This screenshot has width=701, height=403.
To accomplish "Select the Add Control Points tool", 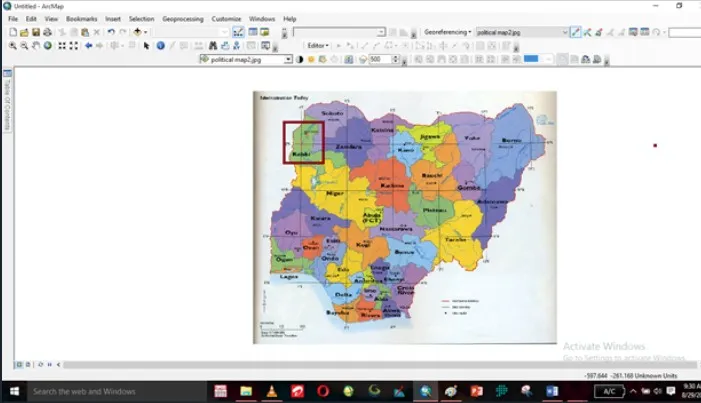I will click(576, 32).
